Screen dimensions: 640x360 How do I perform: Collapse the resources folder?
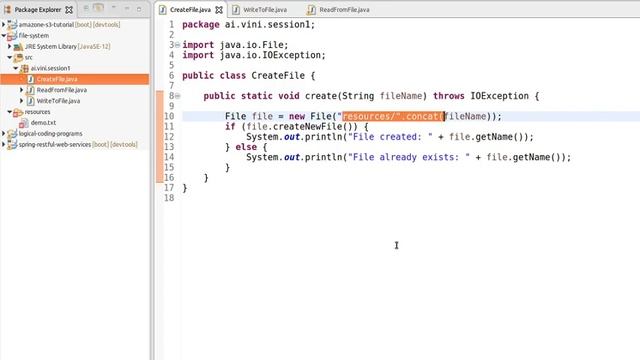[x=9, y=112]
